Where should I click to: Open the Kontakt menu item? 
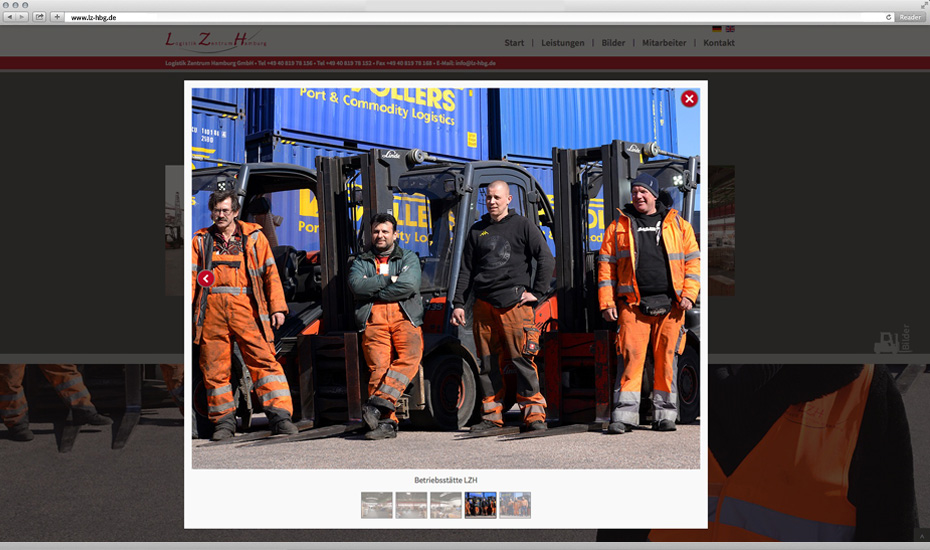(x=719, y=43)
